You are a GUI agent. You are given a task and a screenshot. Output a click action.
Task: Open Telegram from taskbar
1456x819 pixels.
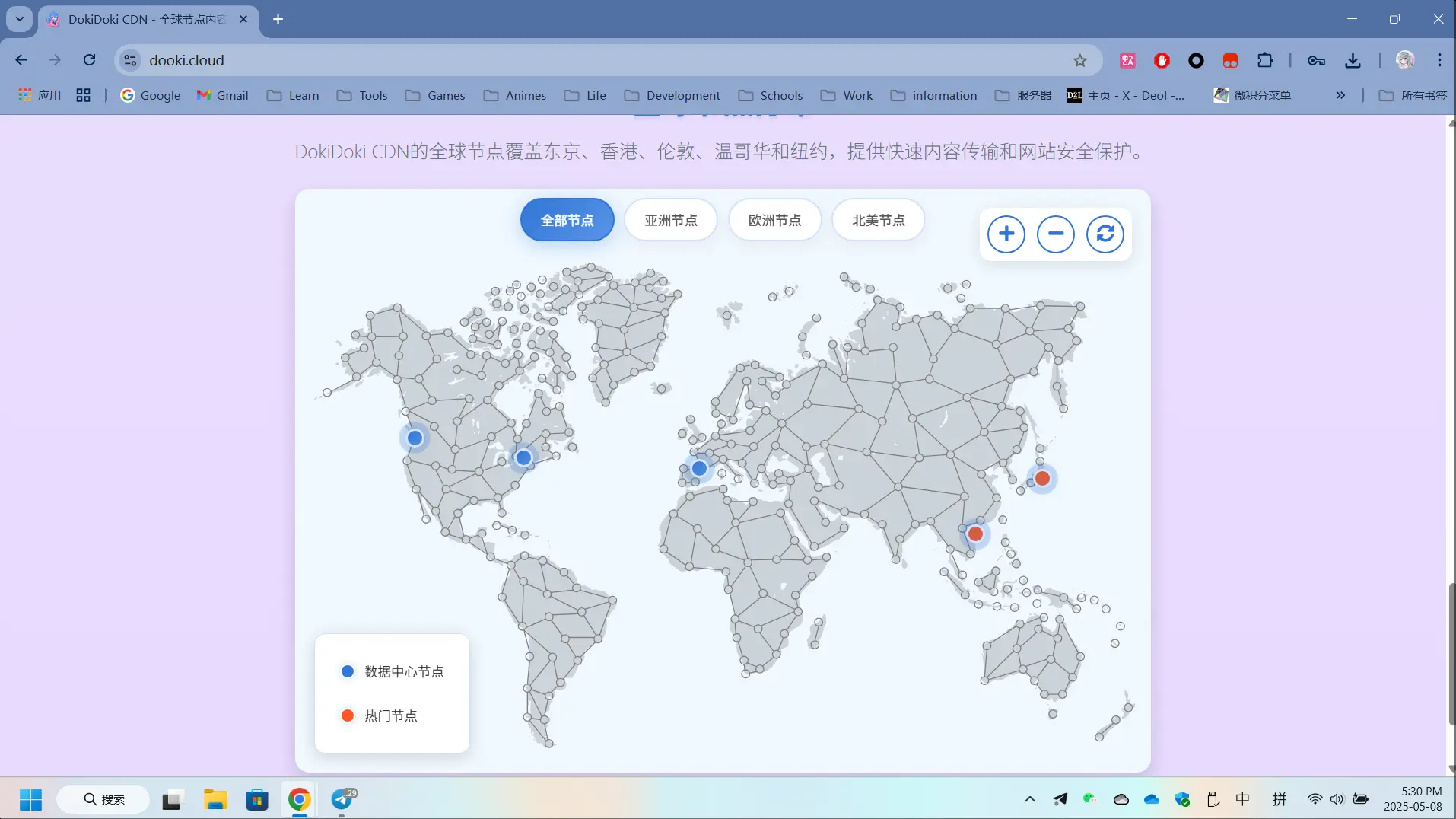coord(342,799)
